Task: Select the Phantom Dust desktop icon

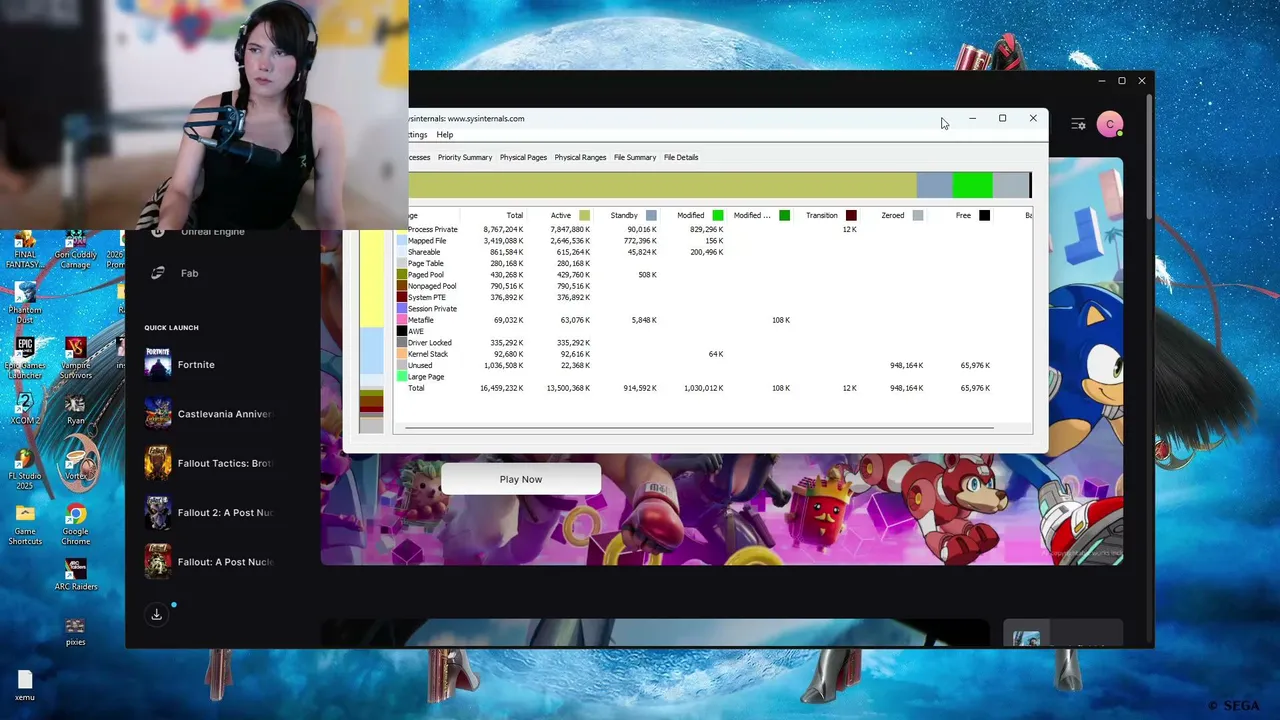Action: 25,302
